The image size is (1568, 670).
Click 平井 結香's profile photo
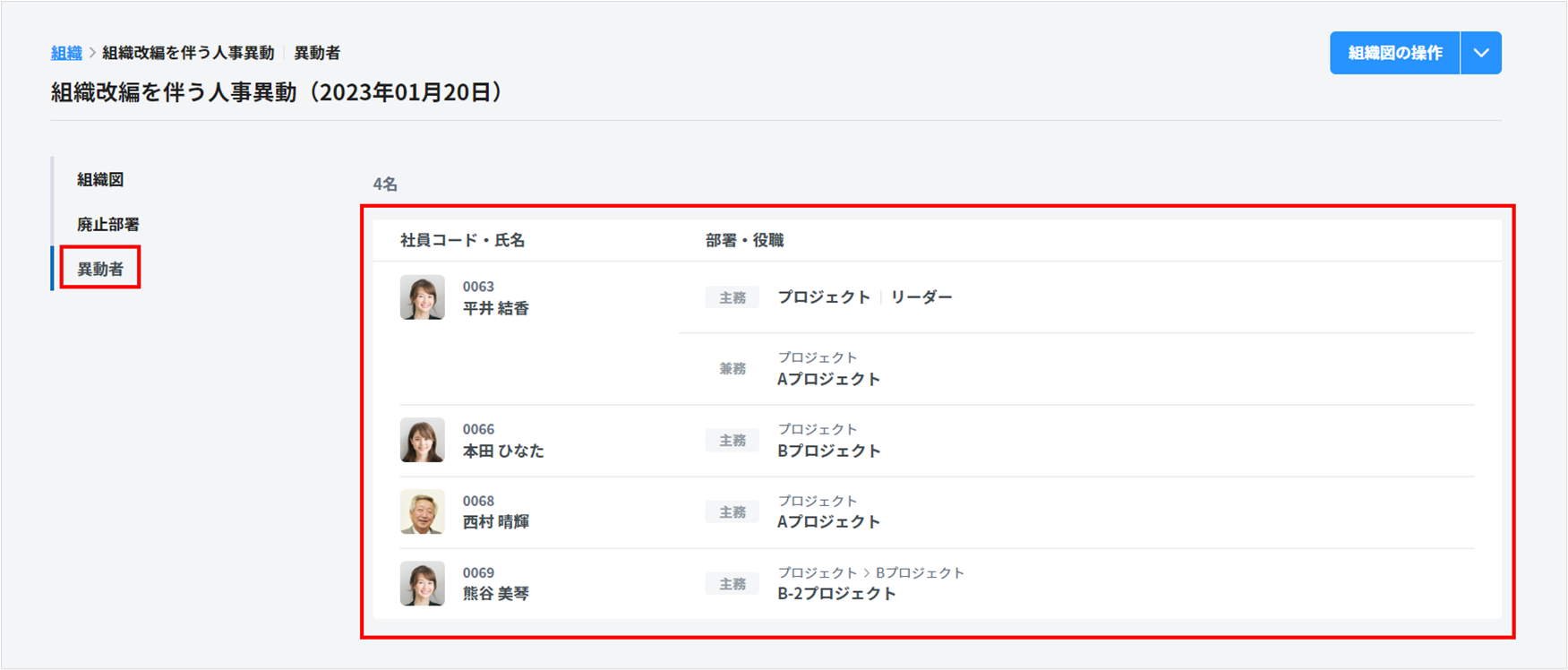point(422,297)
